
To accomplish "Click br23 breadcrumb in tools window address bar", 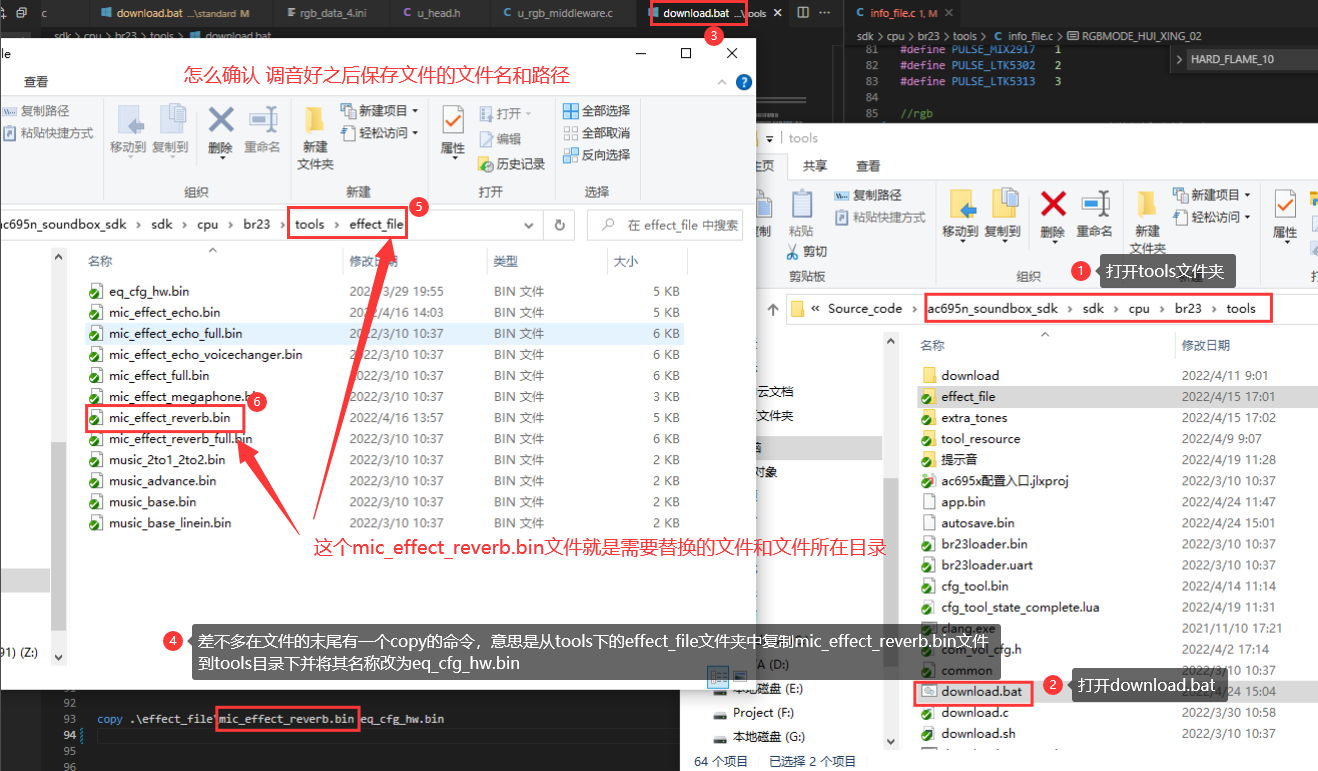I will [x=1188, y=309].
